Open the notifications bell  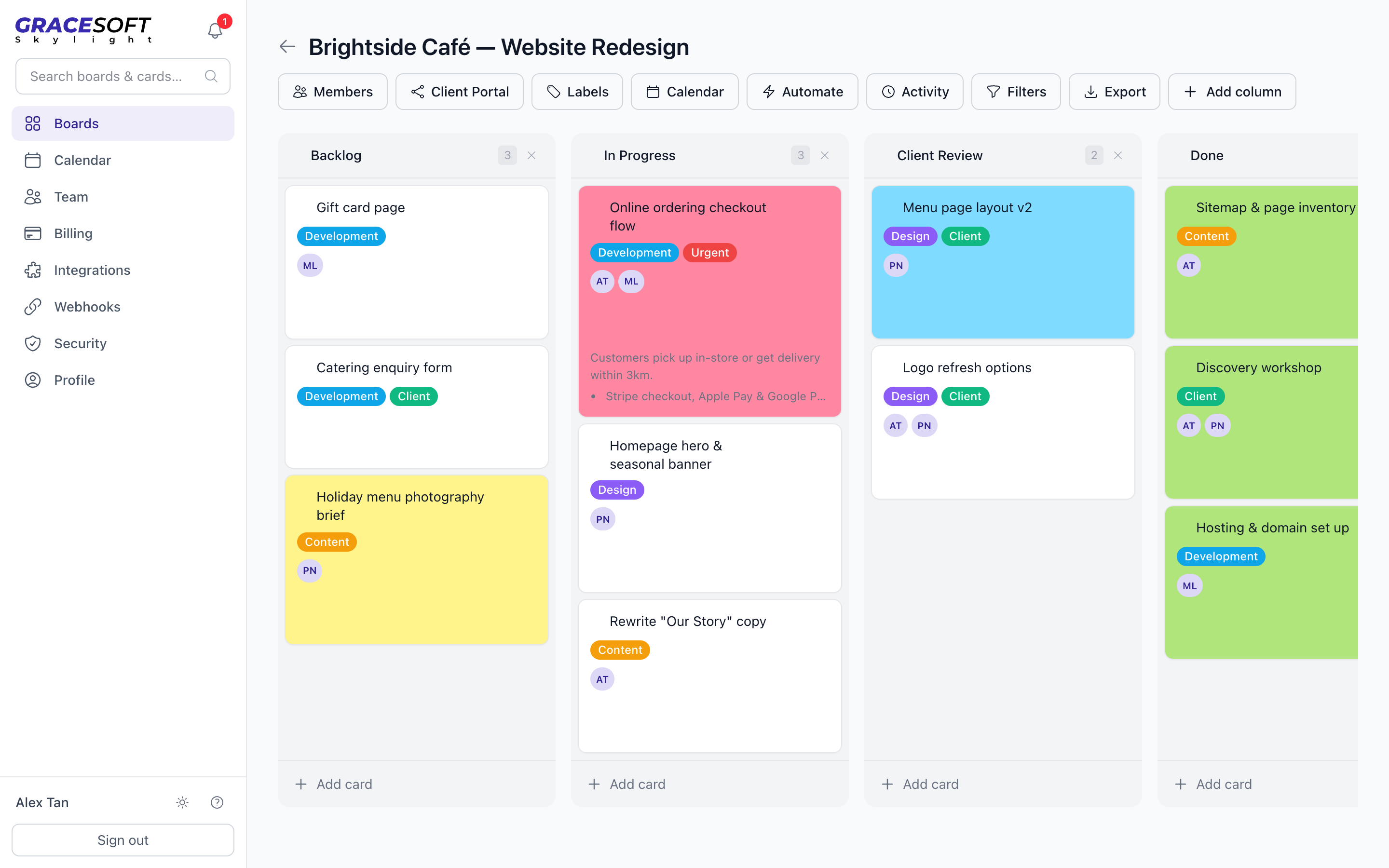click(215, 31)
